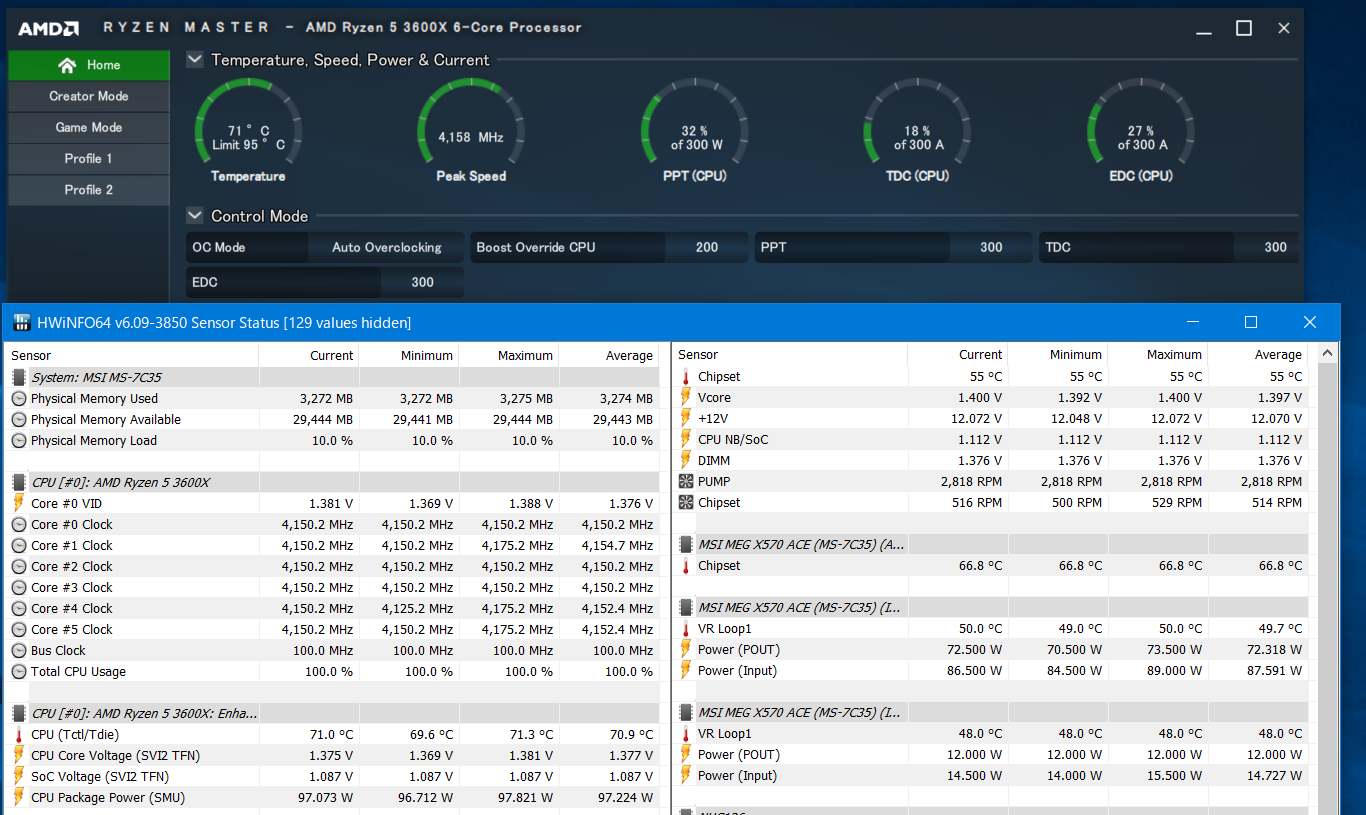Click the HWiNFO scrollbar up arrow

[1327, 353]
